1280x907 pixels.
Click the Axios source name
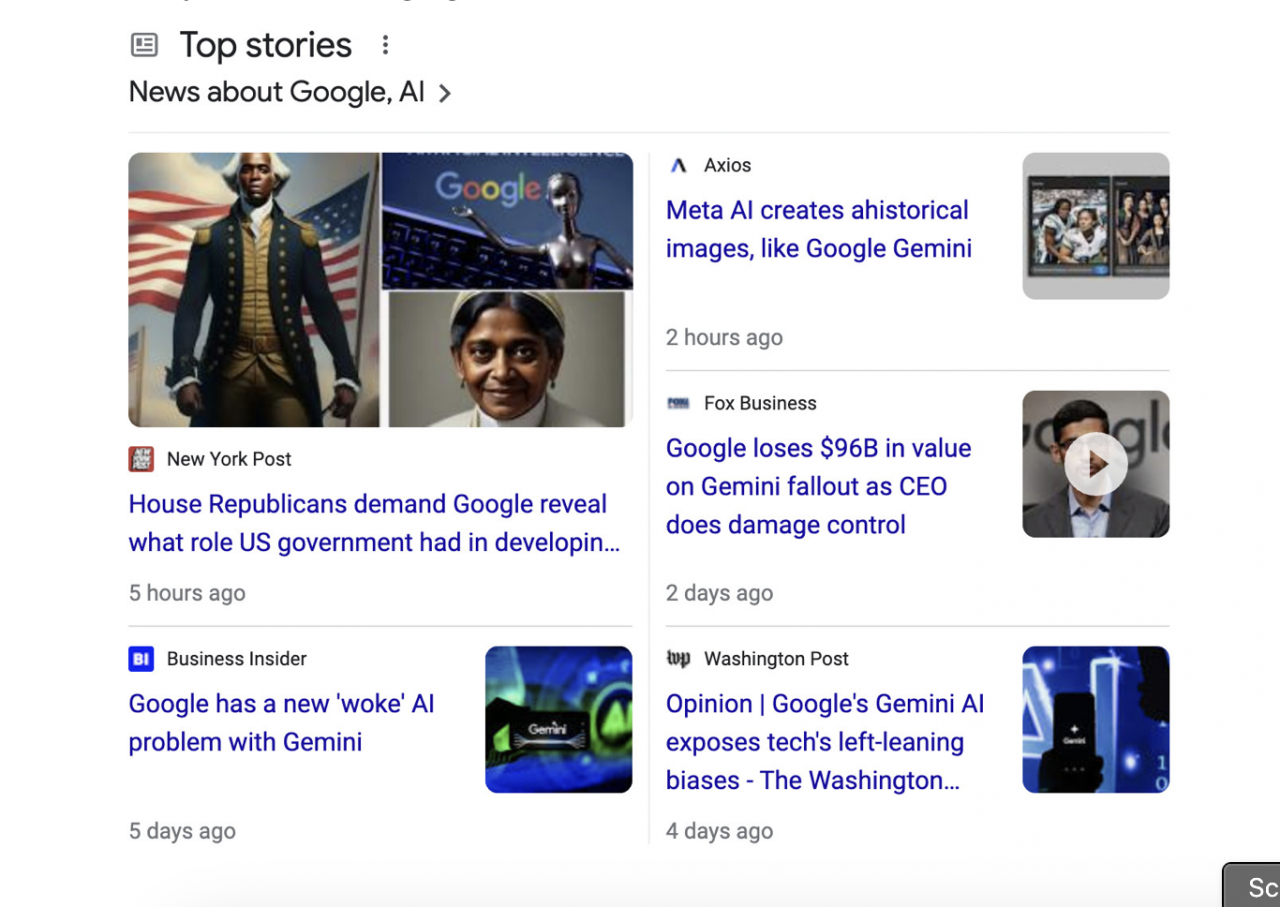coord(728,165)
